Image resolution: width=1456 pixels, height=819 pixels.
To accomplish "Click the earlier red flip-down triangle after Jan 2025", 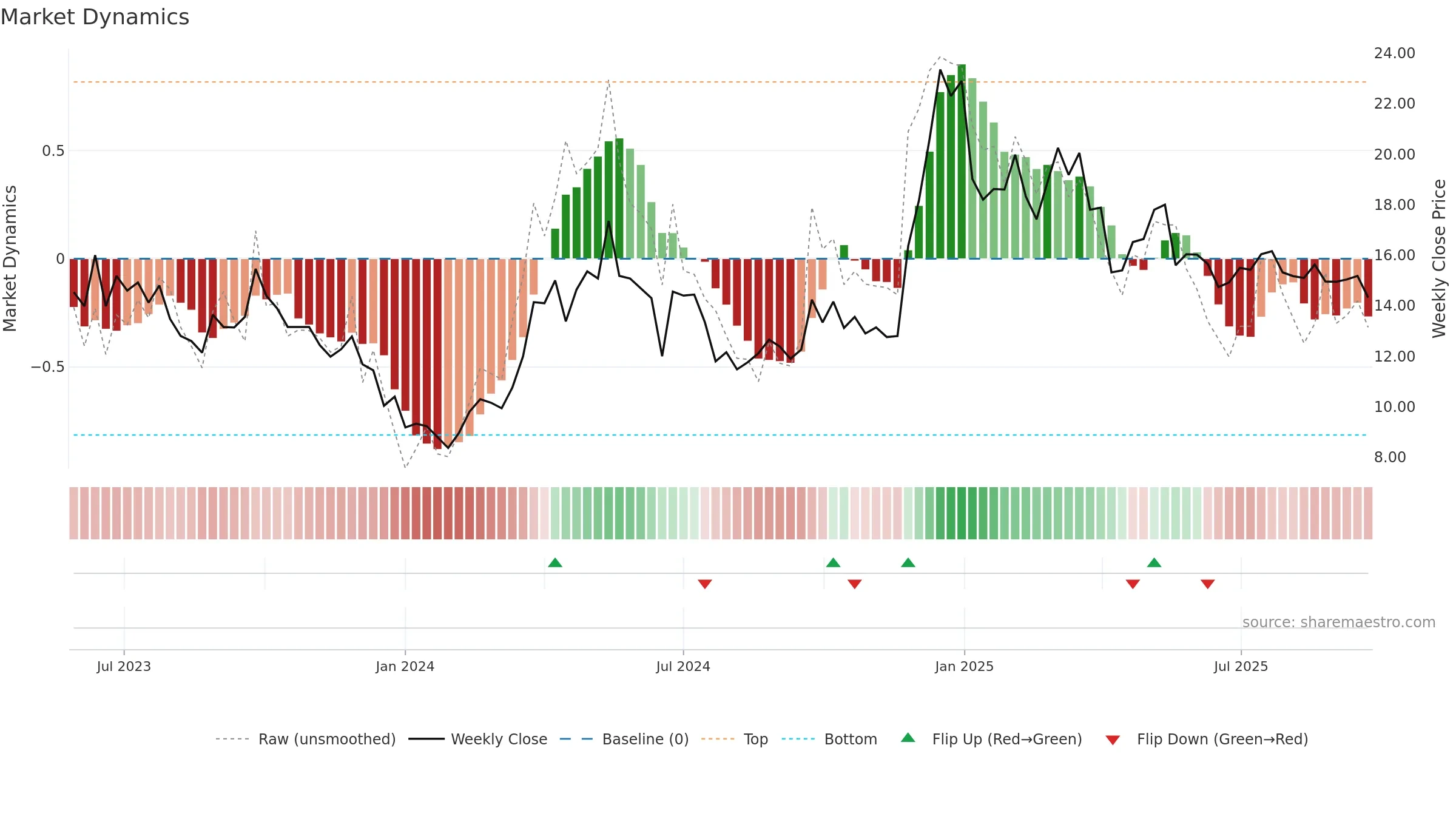I will tap(1133, 584).
